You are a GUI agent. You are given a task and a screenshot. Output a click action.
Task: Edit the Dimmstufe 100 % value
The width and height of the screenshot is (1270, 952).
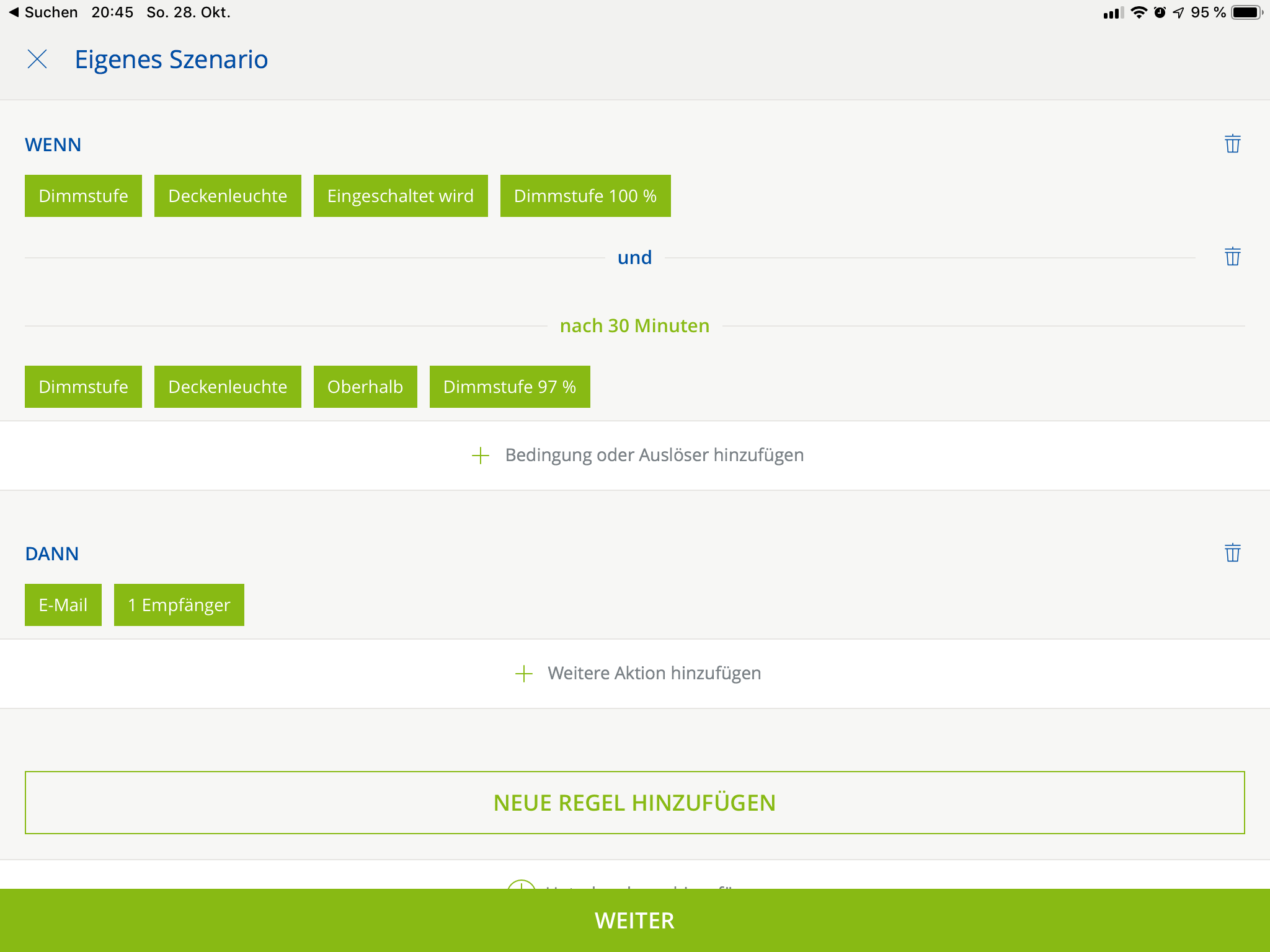[585, 196]
